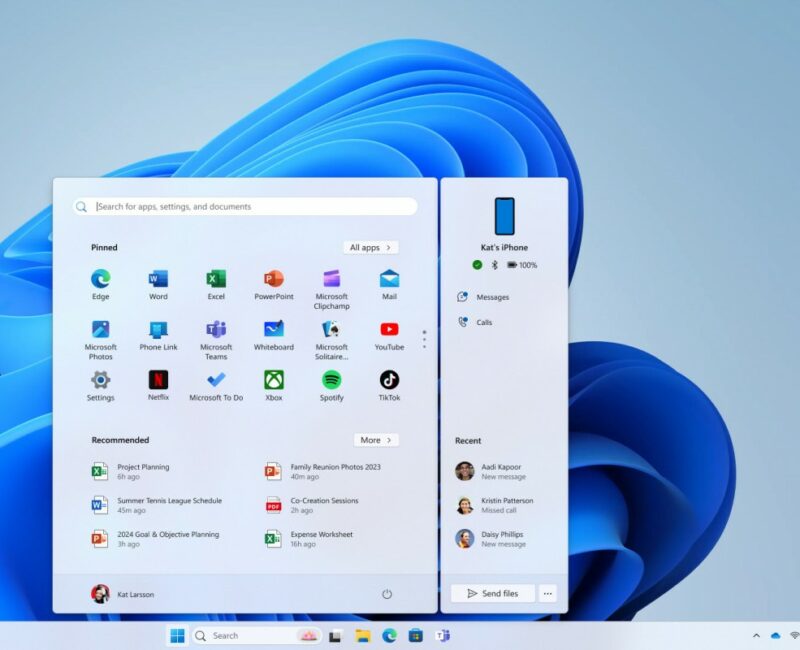The height and width of the screenshot is (650, 800).
Task: Launch Word from the Pinned section
Action: (x=158, y=285)
